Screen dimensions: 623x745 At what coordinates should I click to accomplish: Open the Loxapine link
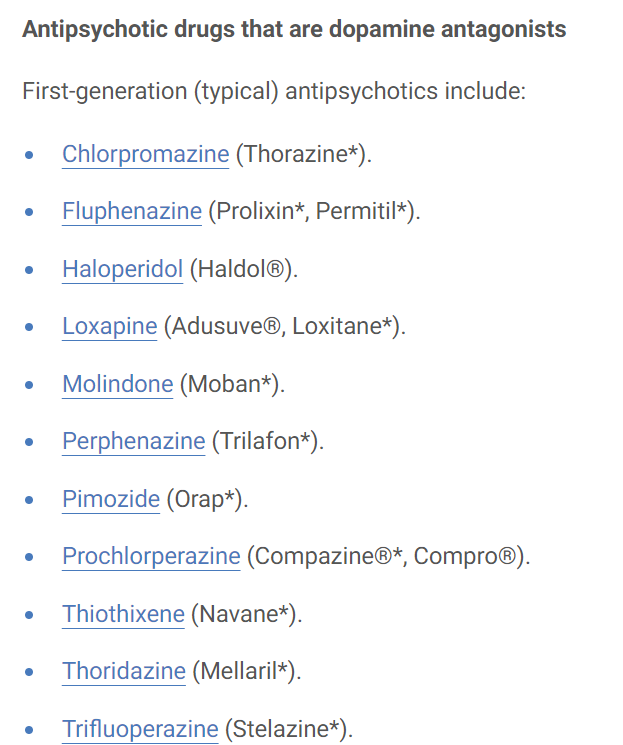point(109,327)
